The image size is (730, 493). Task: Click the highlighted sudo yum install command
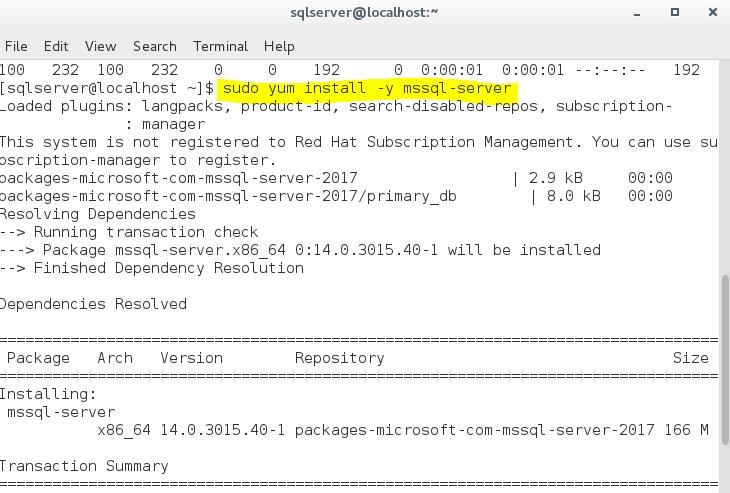point(367,88)
